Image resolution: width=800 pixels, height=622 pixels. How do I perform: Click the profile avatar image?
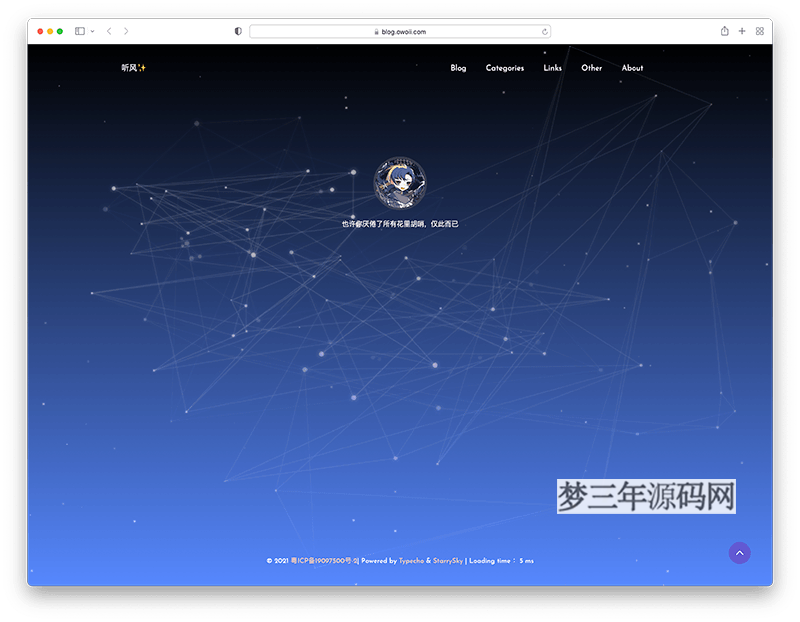(x=399, y=183)
